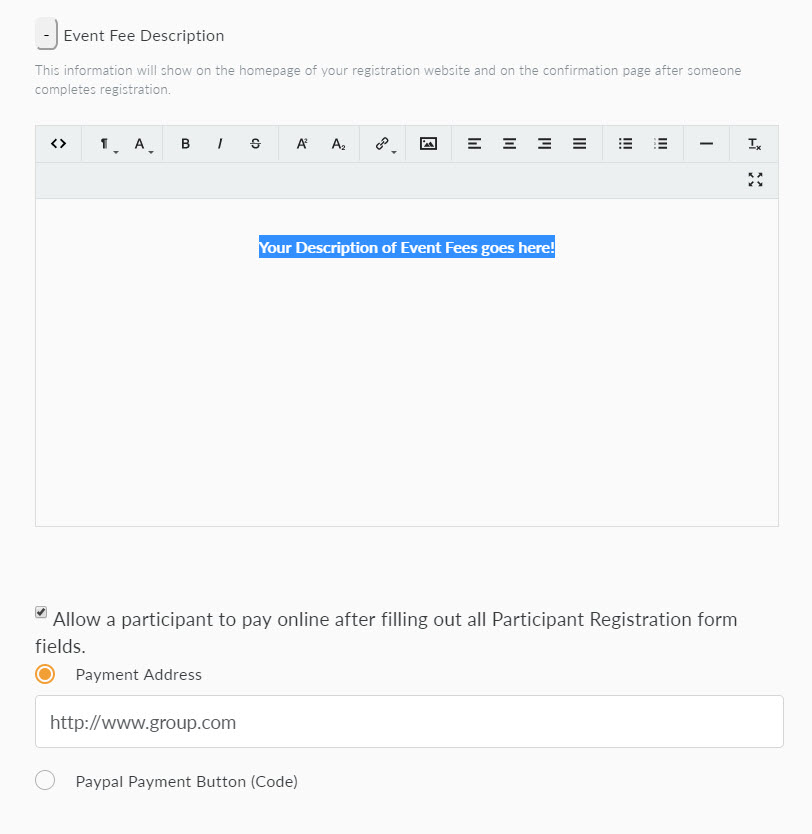Screen dimensions: 812x834
Task: Apply strikethrough to the selected text
Action: [x=256, y=144]
